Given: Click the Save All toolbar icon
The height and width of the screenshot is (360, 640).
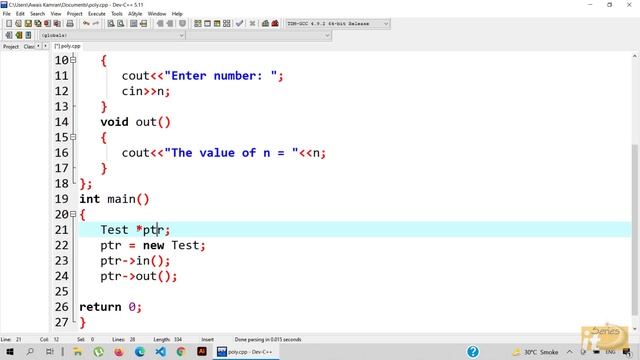Looking at the screenshot, I should [38, 24].
